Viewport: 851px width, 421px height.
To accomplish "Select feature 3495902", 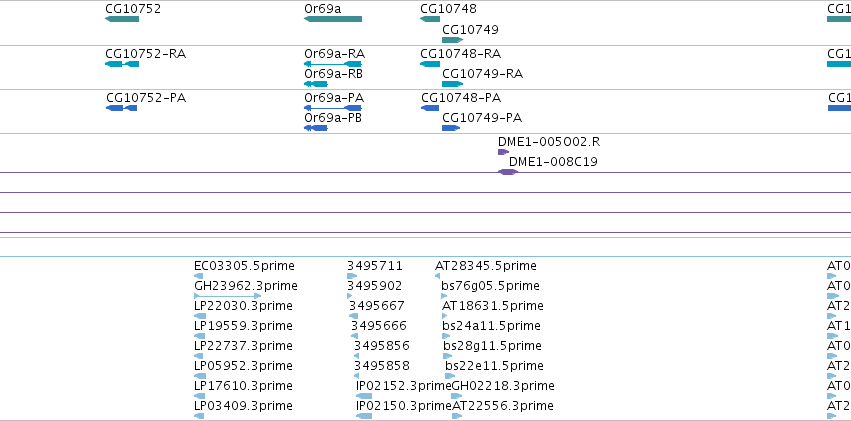I will pos(349,296).
